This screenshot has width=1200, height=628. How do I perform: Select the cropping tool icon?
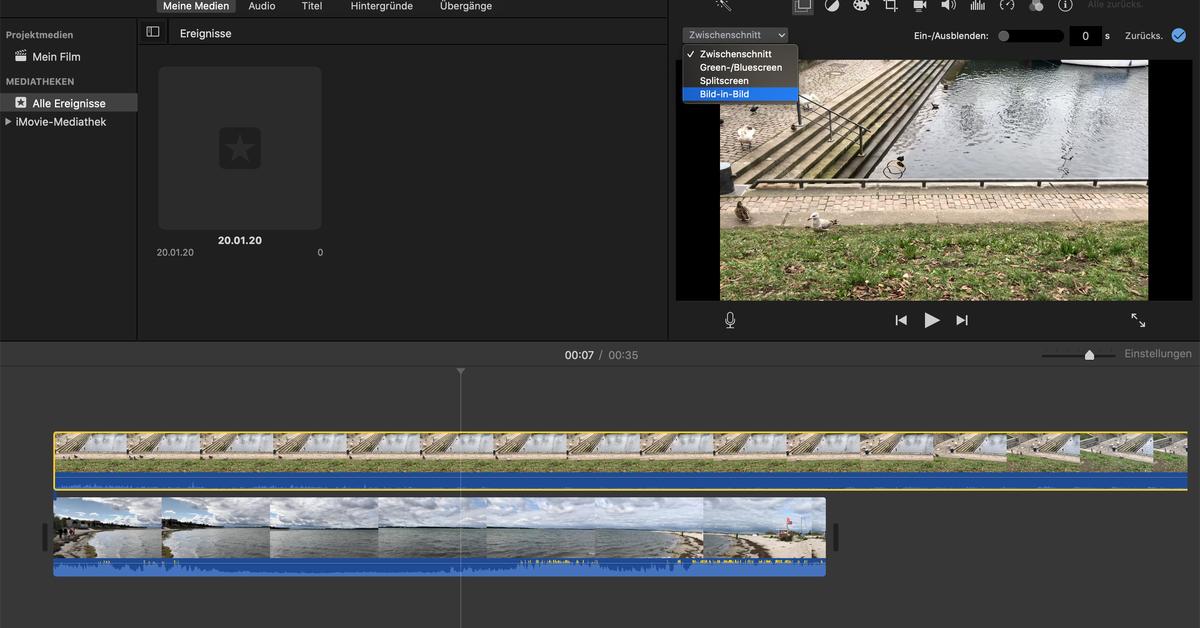tap(890, 5)
